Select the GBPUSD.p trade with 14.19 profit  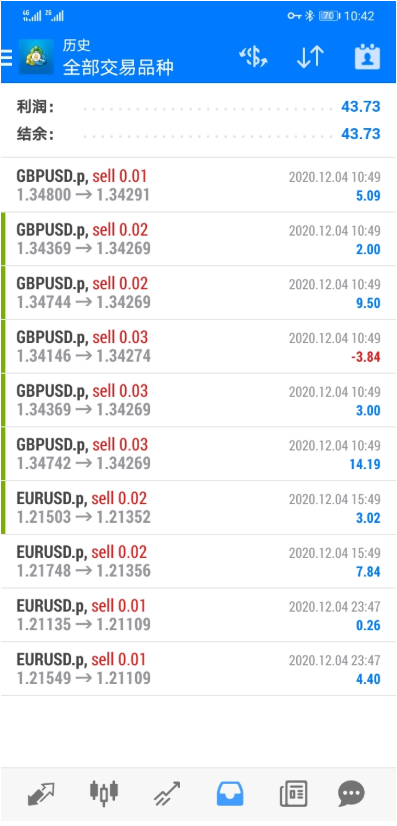198,454
